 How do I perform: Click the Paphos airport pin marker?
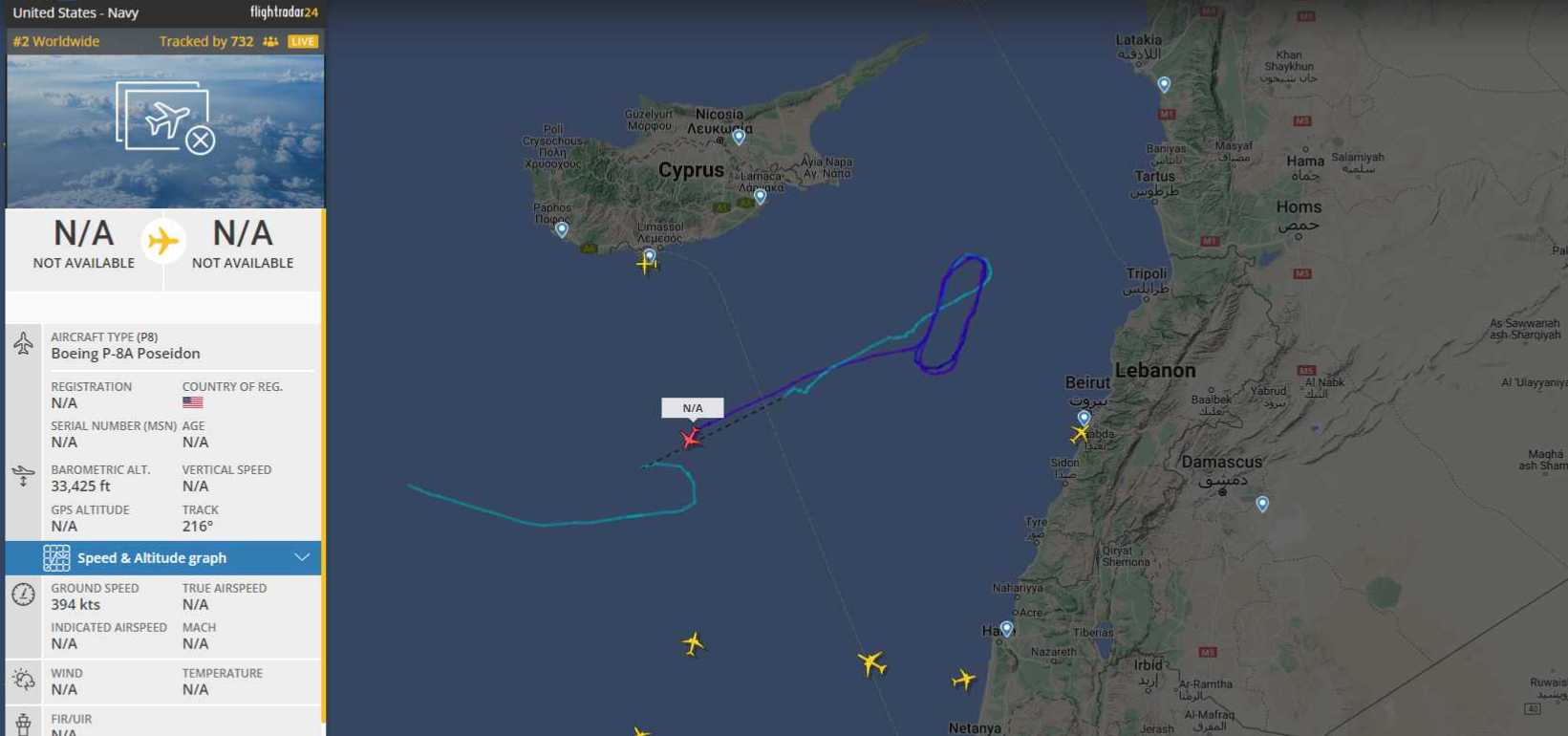tap(562, 229)
